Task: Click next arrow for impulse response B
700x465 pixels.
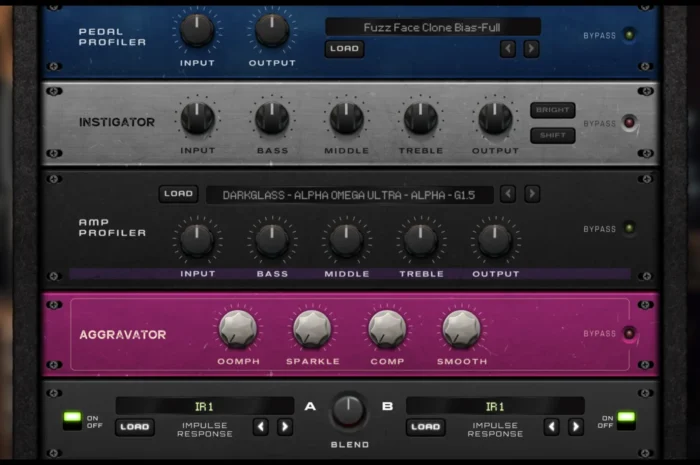Action: click(576, 427)
